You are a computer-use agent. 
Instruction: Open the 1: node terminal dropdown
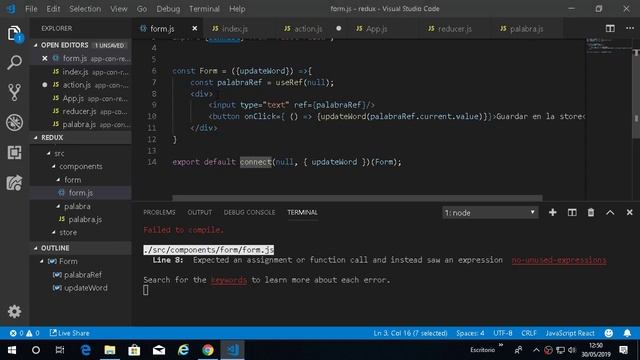pyautogui.click(x=490, y=212)
